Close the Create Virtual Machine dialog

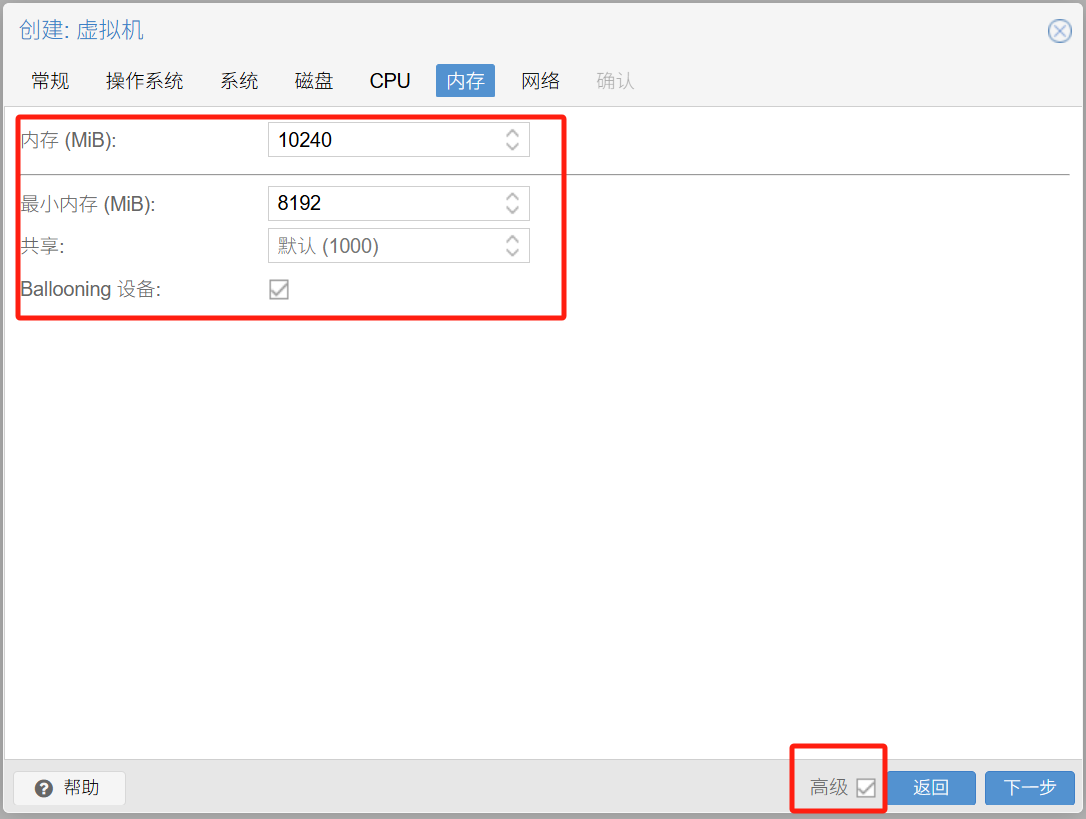click(x=1059, y=31)
